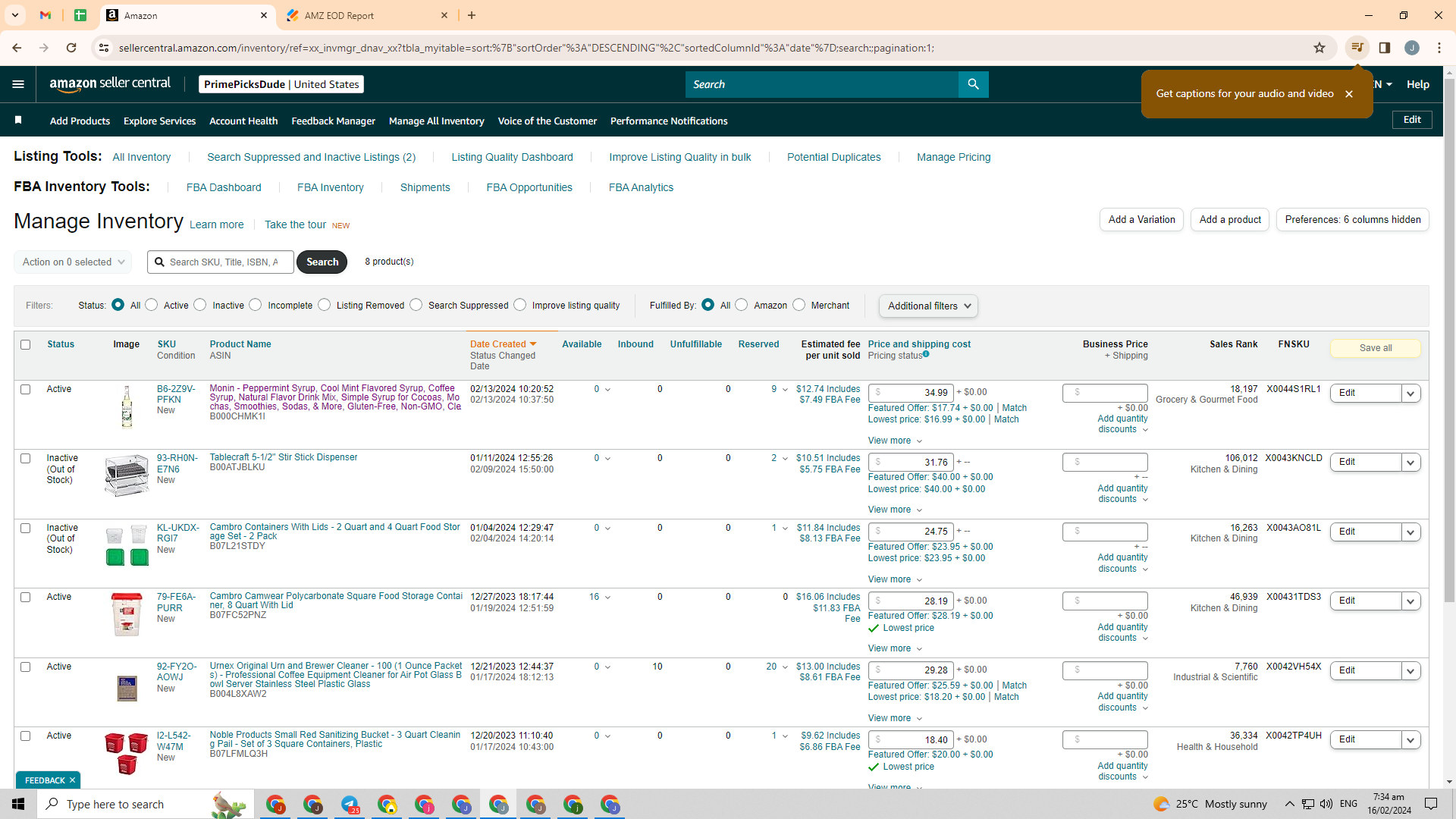Open the notification center icon
Screen dimensions: 1456x819
pyautogui.click(x=1431, y=804)
